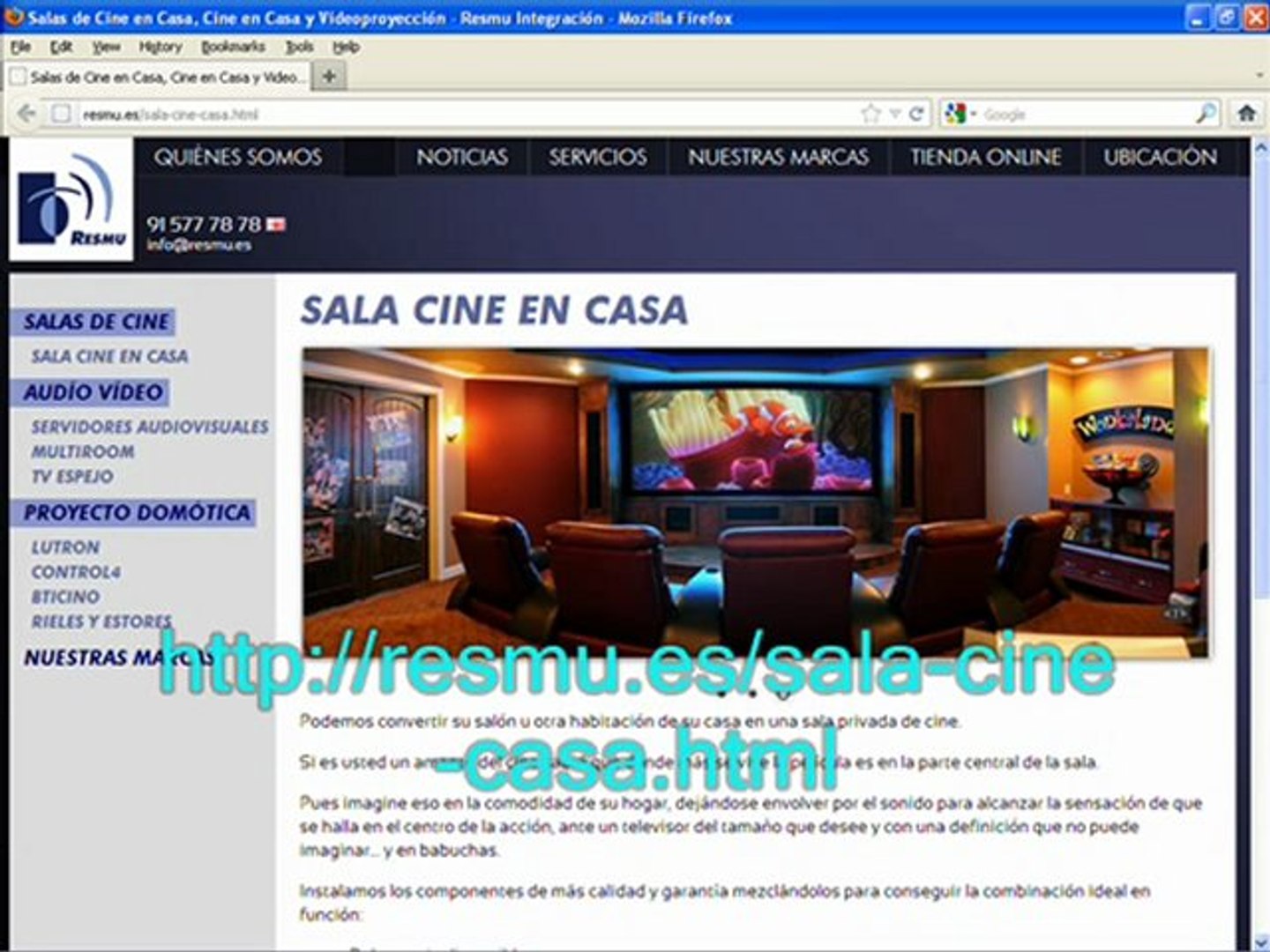Click the vertical page scrollbar

point(1259,542)
